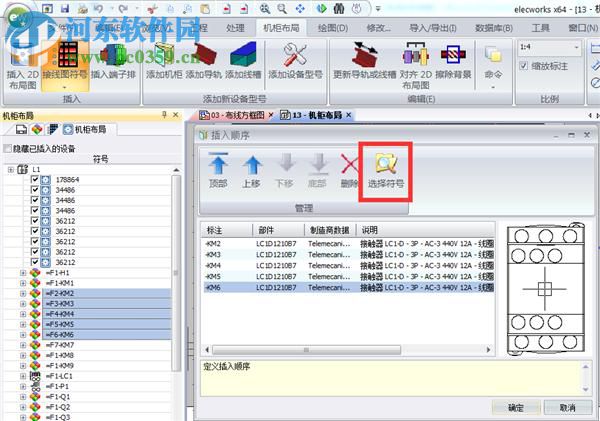Expand the =F1-KM1 tree node

tap(23, 283)
